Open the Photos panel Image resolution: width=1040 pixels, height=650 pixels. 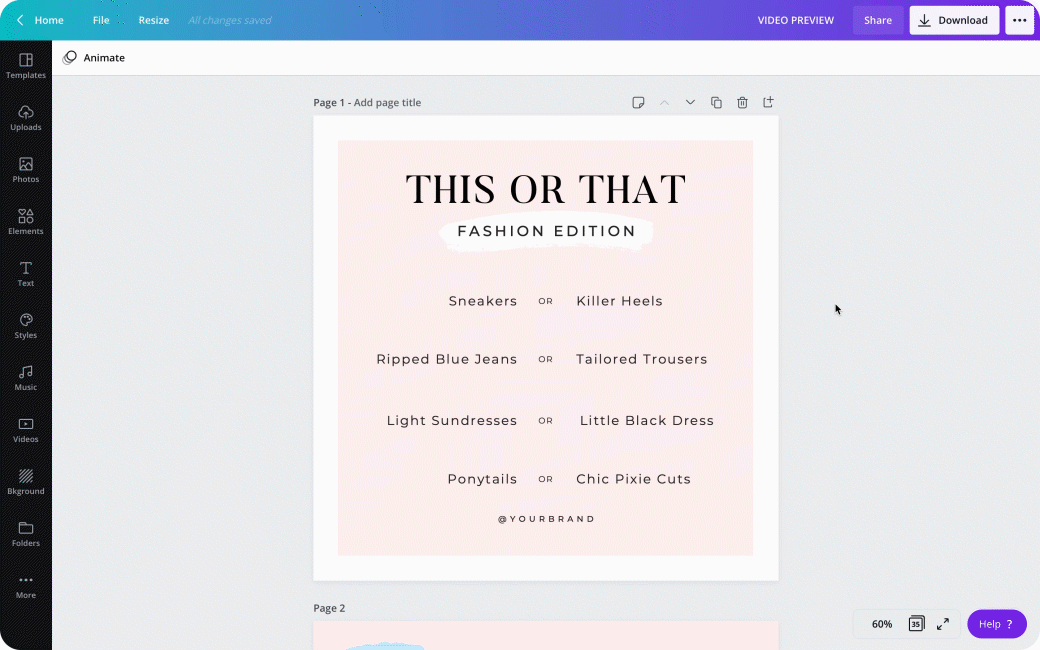click(26, 170)
